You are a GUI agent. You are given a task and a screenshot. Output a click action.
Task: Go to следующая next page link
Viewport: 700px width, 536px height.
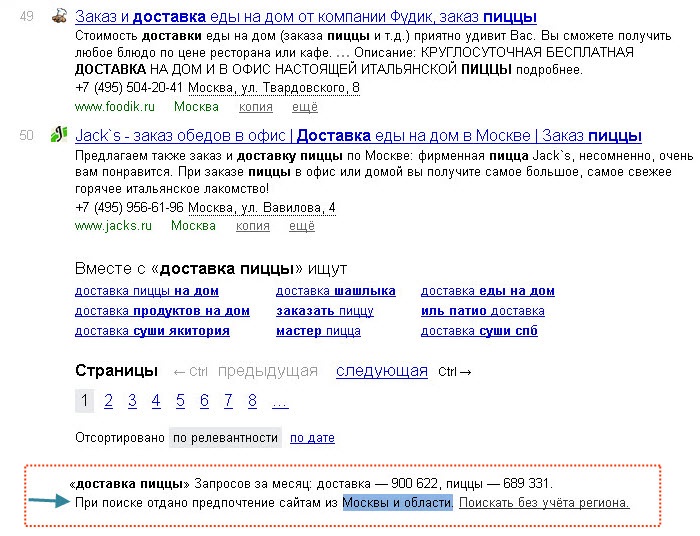click(x=382, y=371)
